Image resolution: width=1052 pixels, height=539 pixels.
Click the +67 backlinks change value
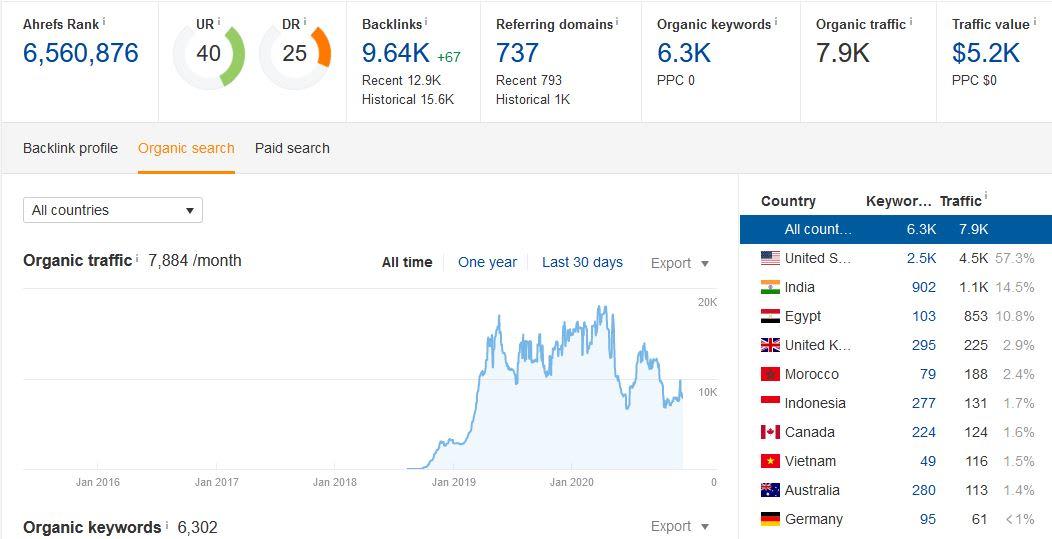(449, 57)
